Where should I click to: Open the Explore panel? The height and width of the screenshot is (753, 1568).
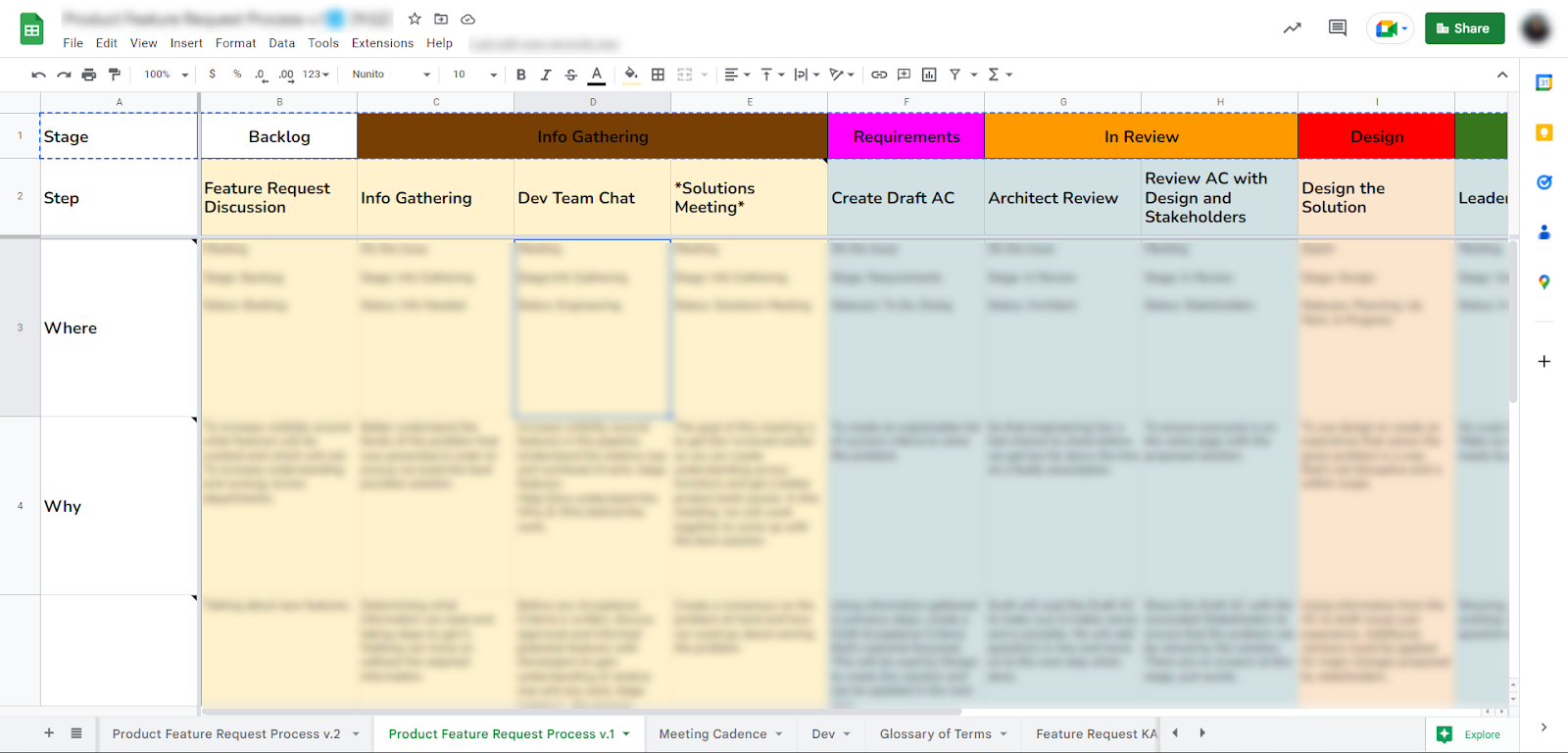coord(1469,734)
